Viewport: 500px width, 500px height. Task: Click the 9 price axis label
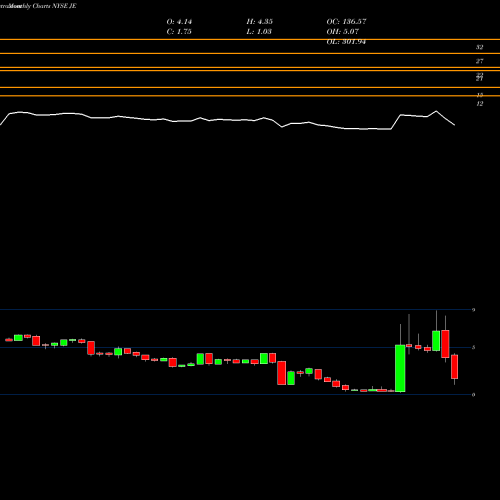click(x=473, y=310)
